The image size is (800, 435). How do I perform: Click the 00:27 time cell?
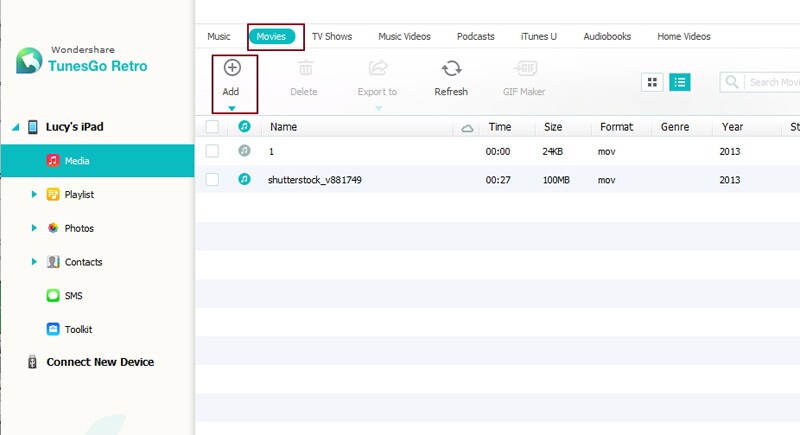(x=498, y=180)
